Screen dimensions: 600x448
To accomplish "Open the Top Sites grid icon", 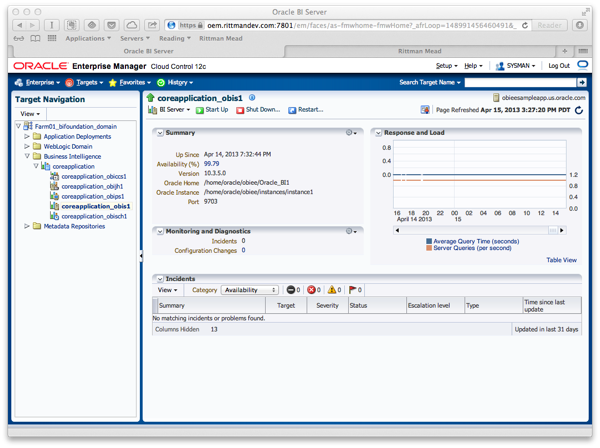I will pyautogui.click(x=52, y=38).
